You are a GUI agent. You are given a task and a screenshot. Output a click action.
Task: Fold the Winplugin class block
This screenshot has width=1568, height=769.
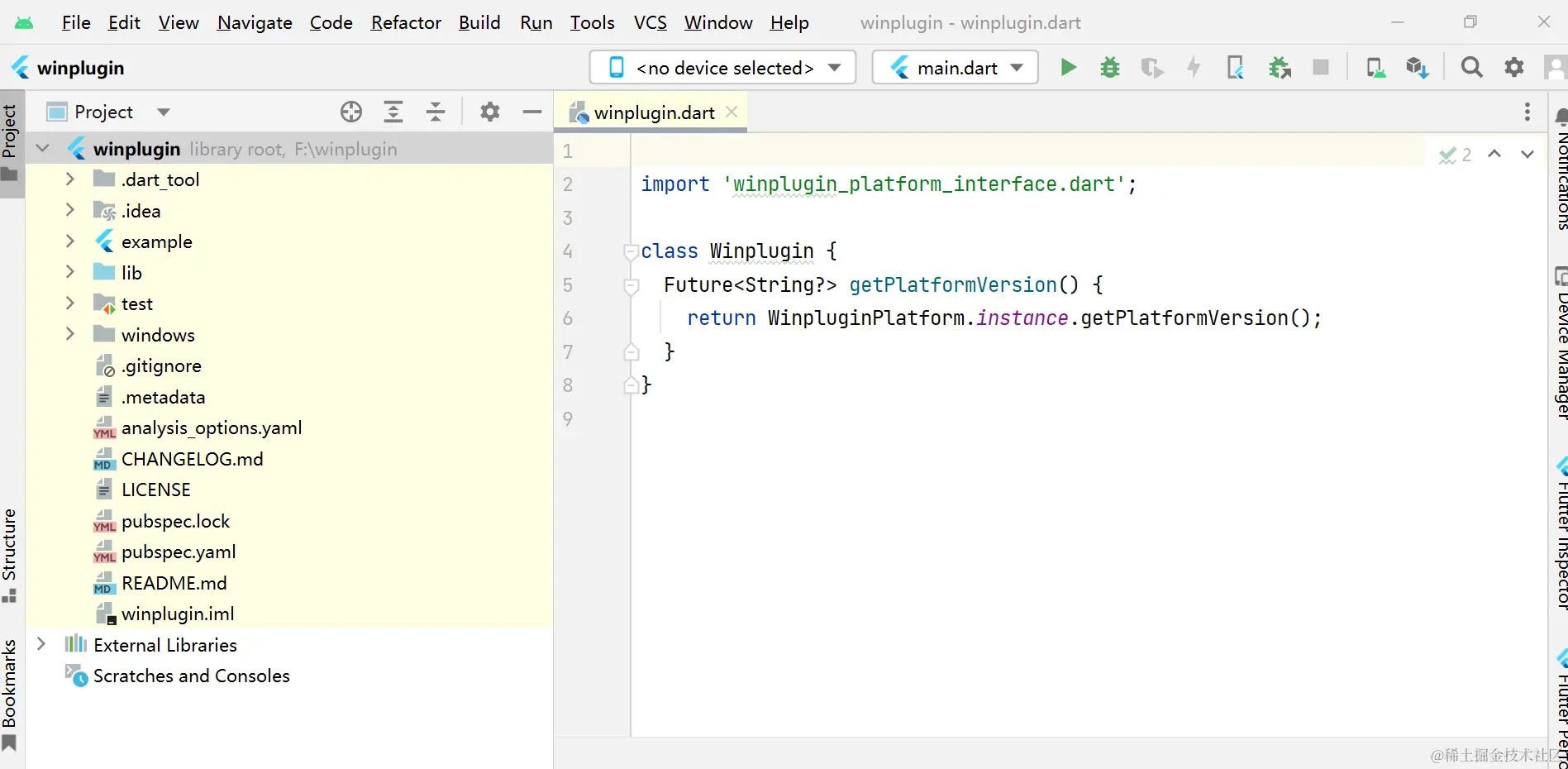click(x=631, y=251)
